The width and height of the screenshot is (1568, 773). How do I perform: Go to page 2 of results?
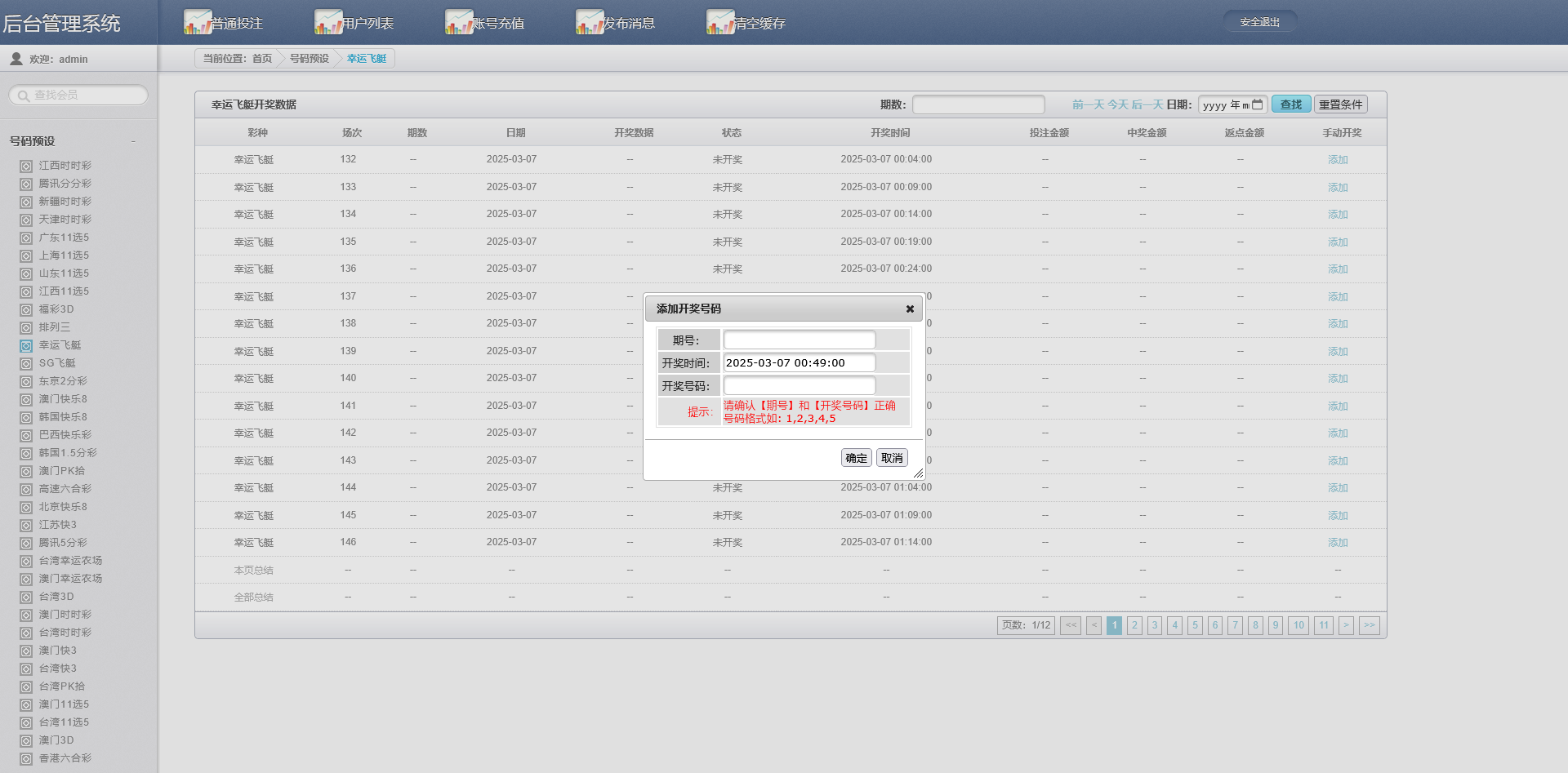[x=1134, y=625]
